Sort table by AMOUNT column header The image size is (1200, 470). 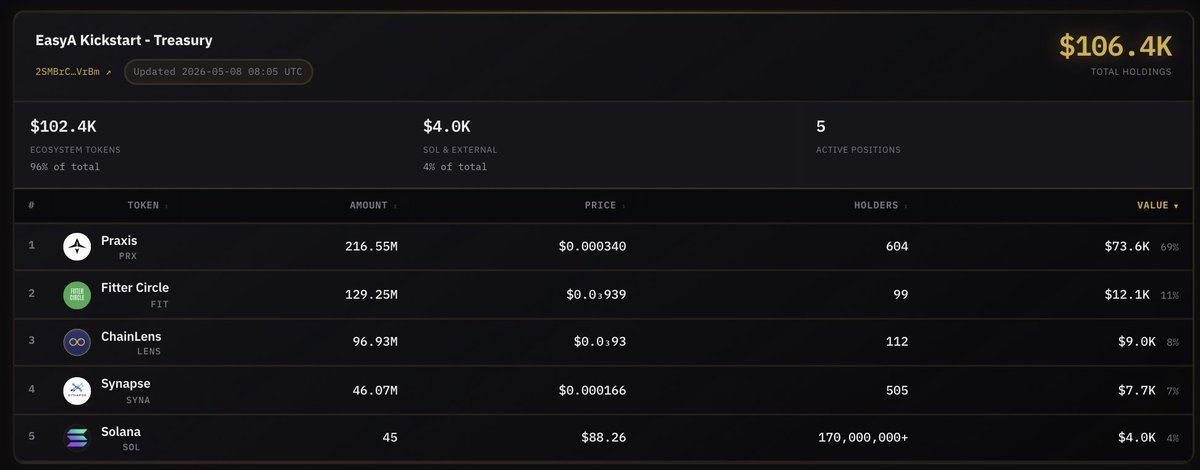[x=373, y=205]
